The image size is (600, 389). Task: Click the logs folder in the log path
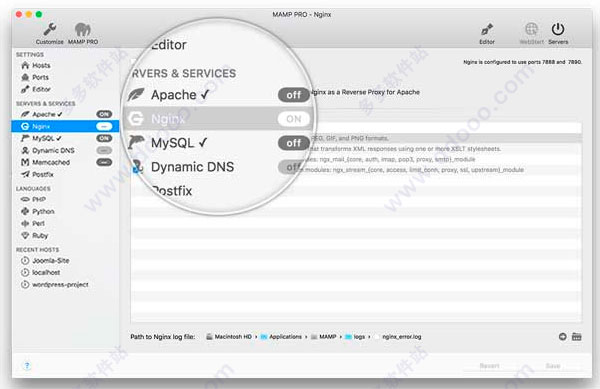pos(355,337)
